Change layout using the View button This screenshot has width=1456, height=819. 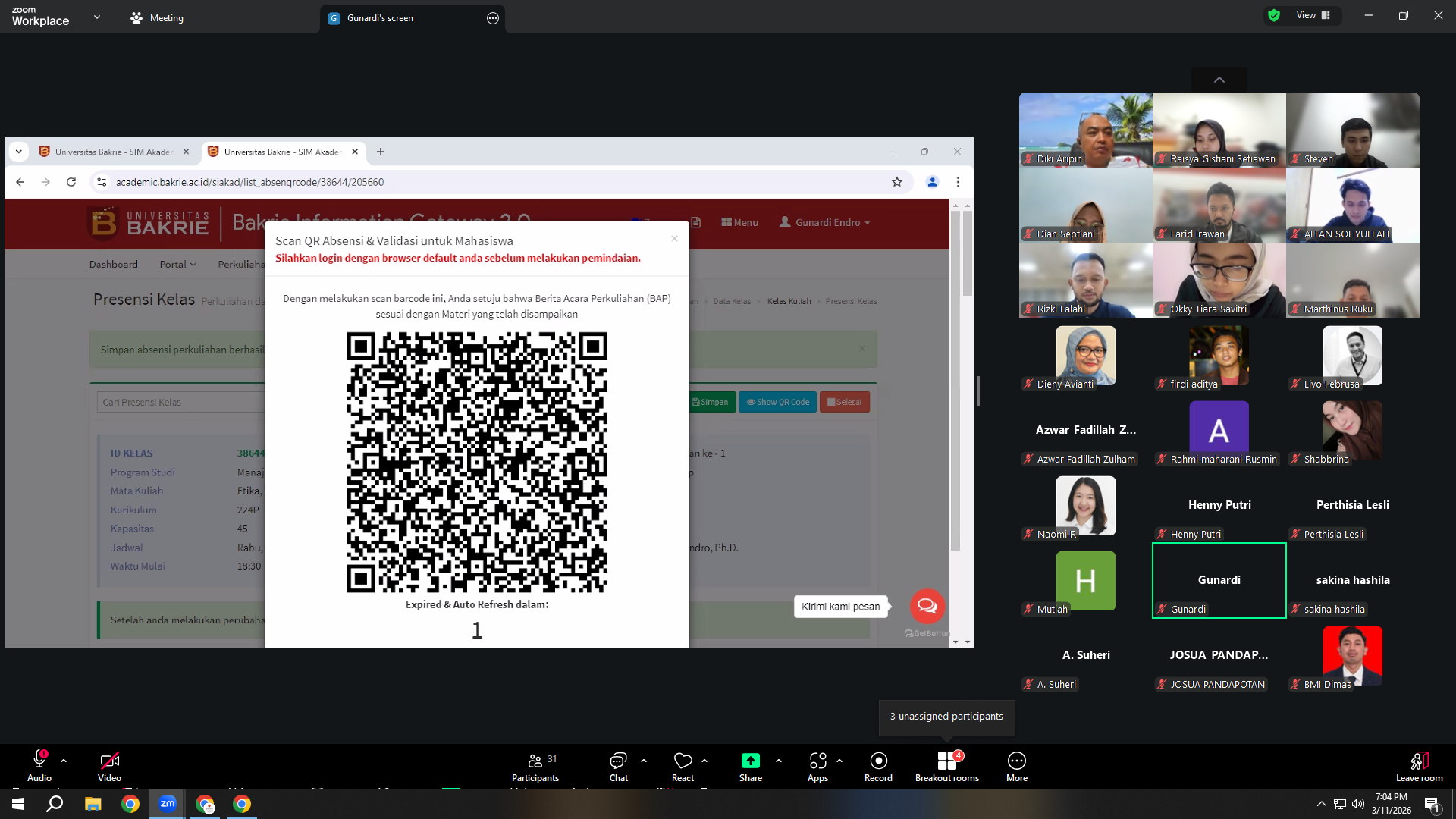click(x=1313, y=15)
